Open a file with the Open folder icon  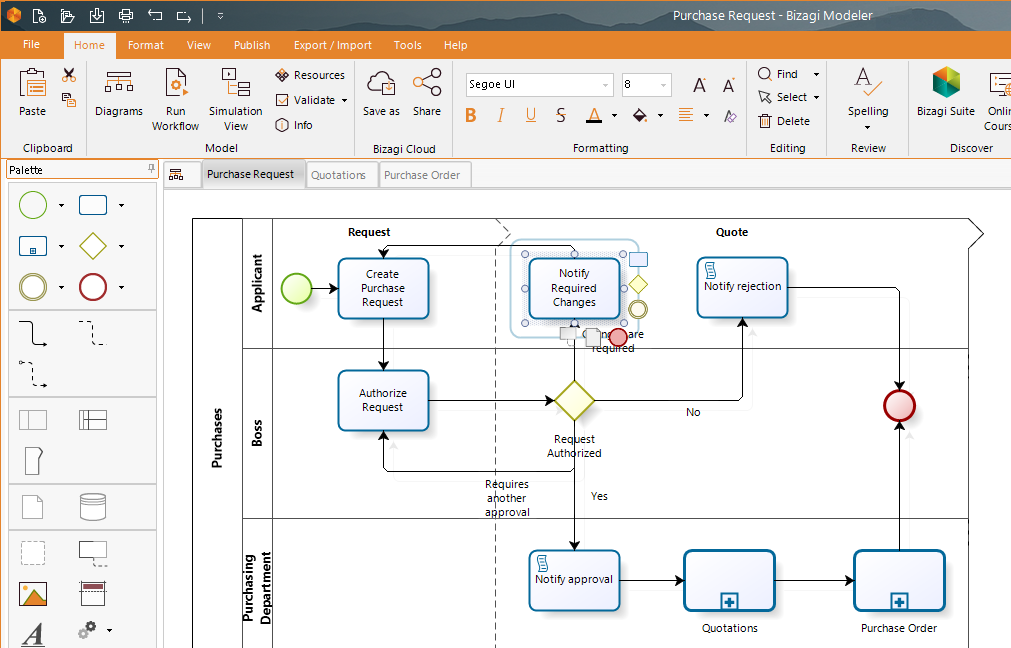tap(67, 15)
